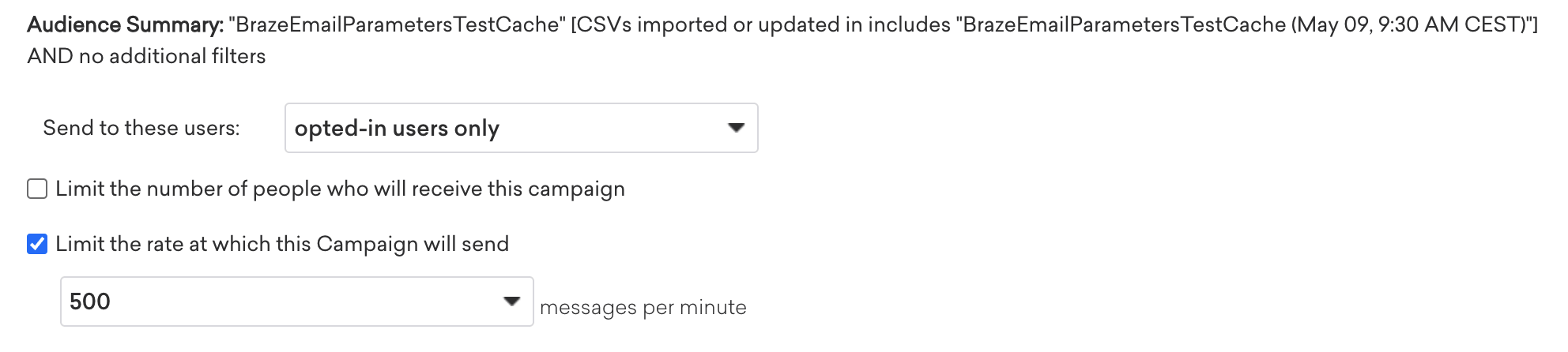Image resolution: width=1568 pixels, height=352 pixels.
Task: Click the 'messages per minute' text
Action: pos(643,307)
